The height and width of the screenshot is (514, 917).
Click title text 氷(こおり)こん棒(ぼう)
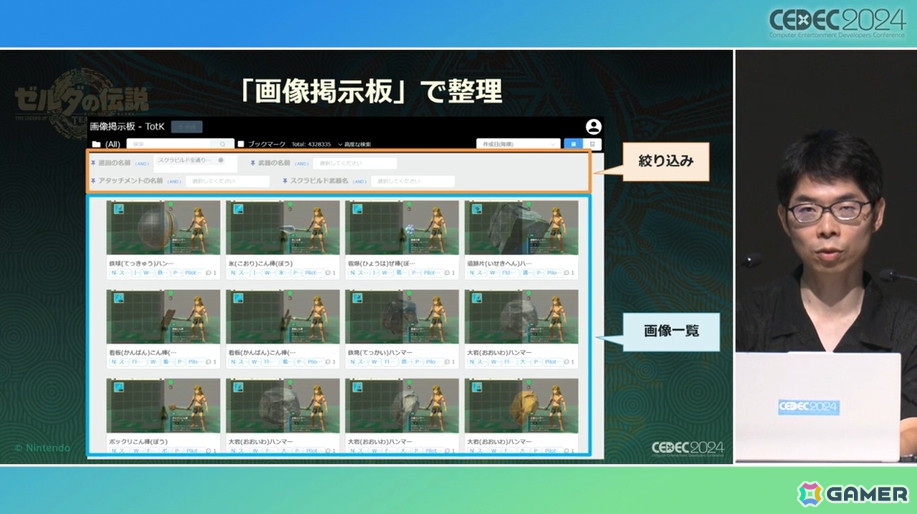261,264
